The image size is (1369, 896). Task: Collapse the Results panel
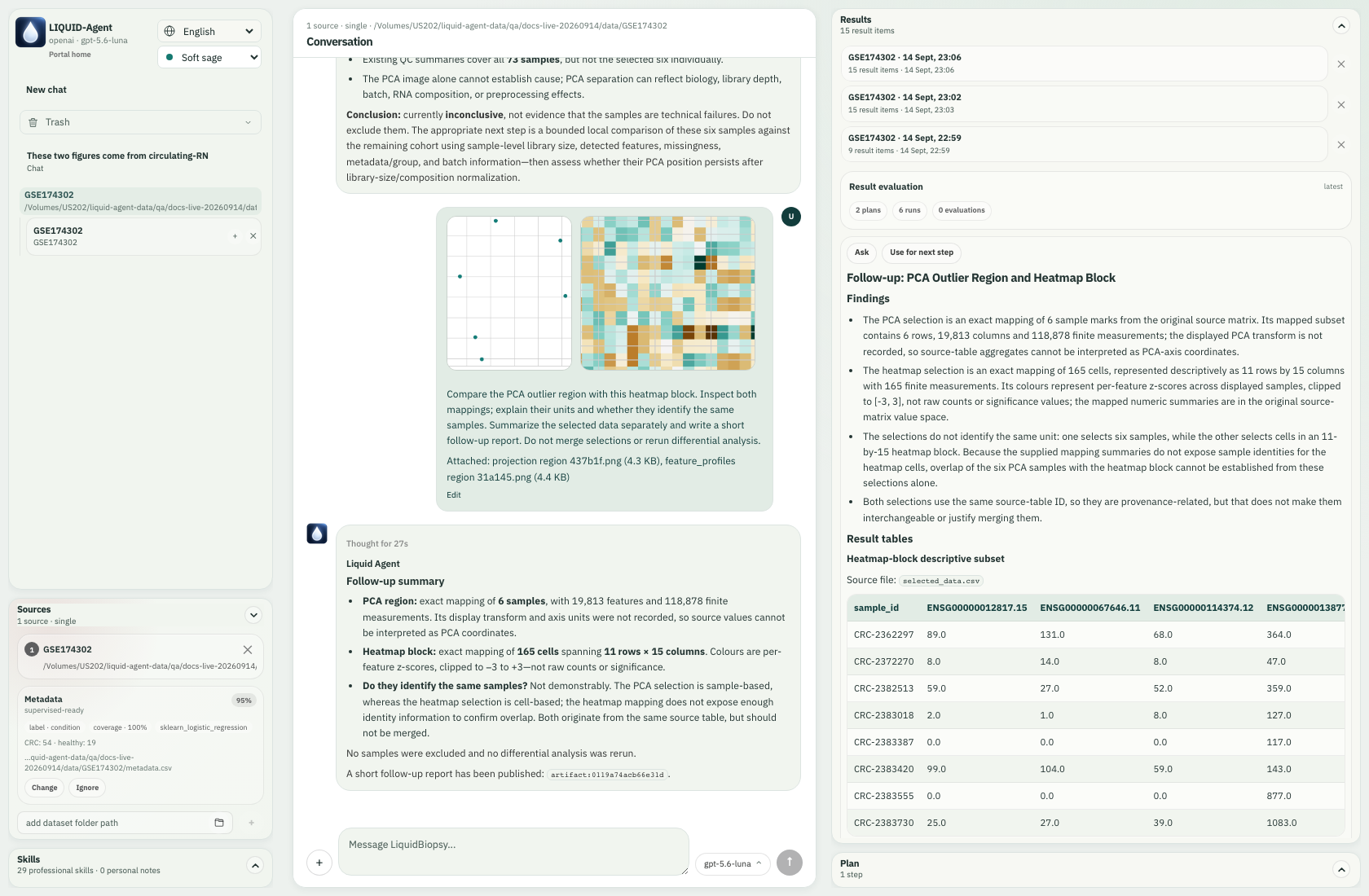pos(1341,25)
